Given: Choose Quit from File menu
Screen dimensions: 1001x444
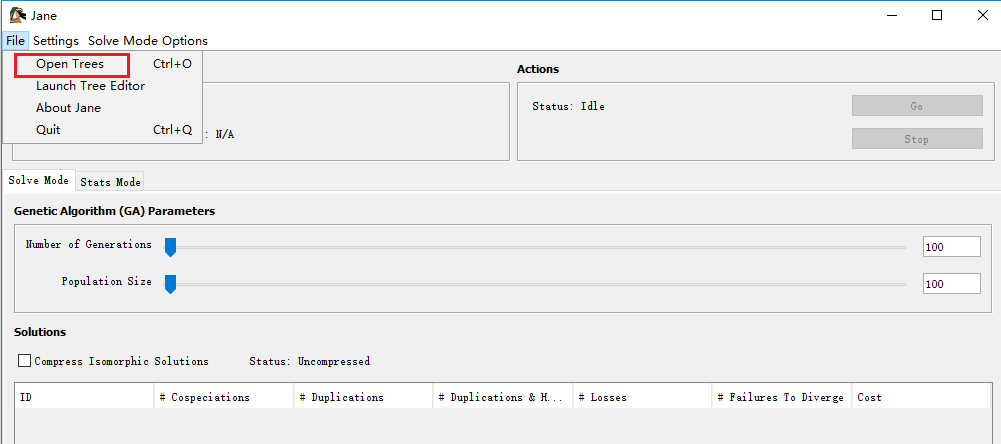Looking at the screenshot, I should pyautogui.click(x=103, y=129).
